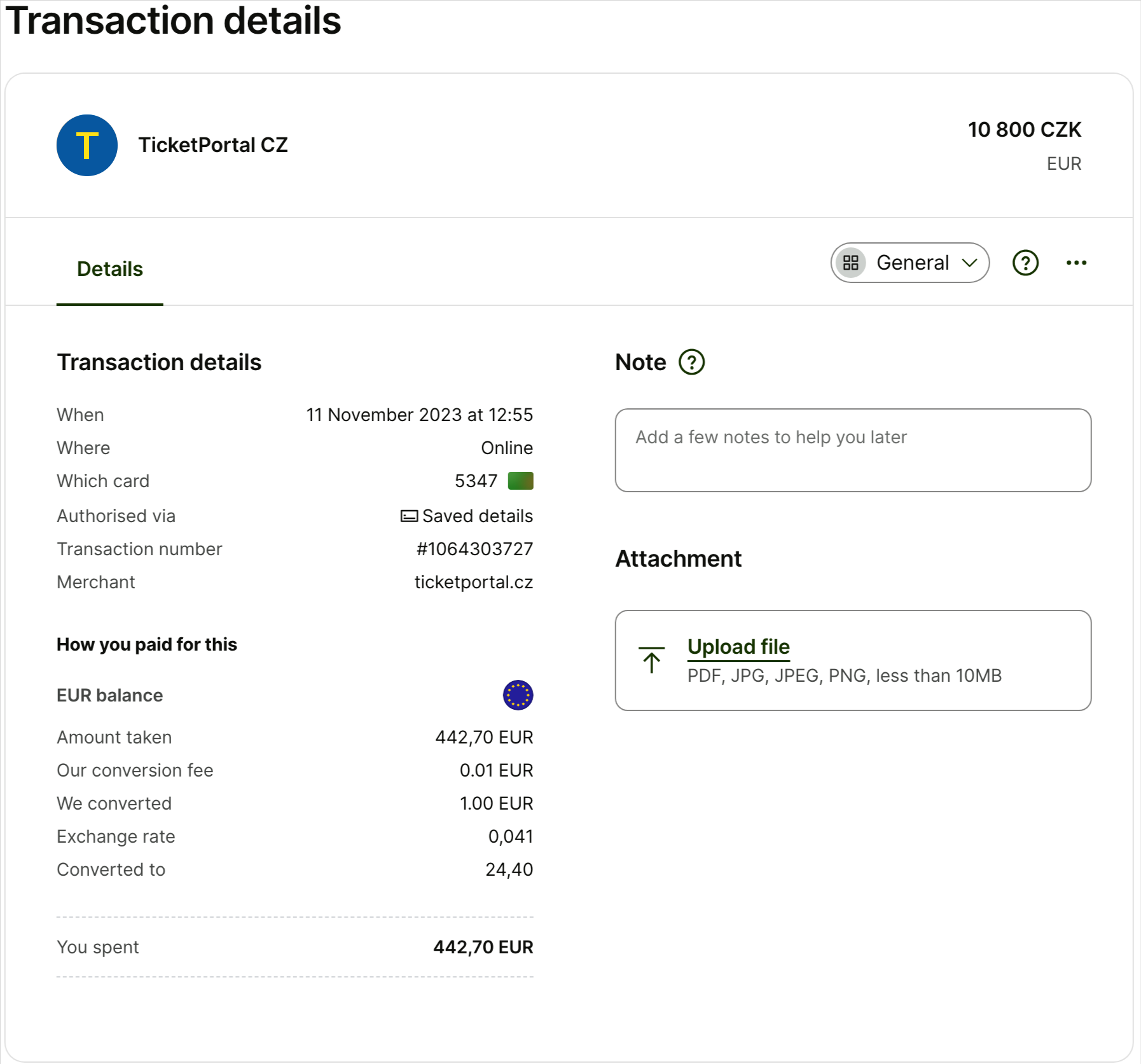
Task: Click the Upload file link
Action: [738, 647]
